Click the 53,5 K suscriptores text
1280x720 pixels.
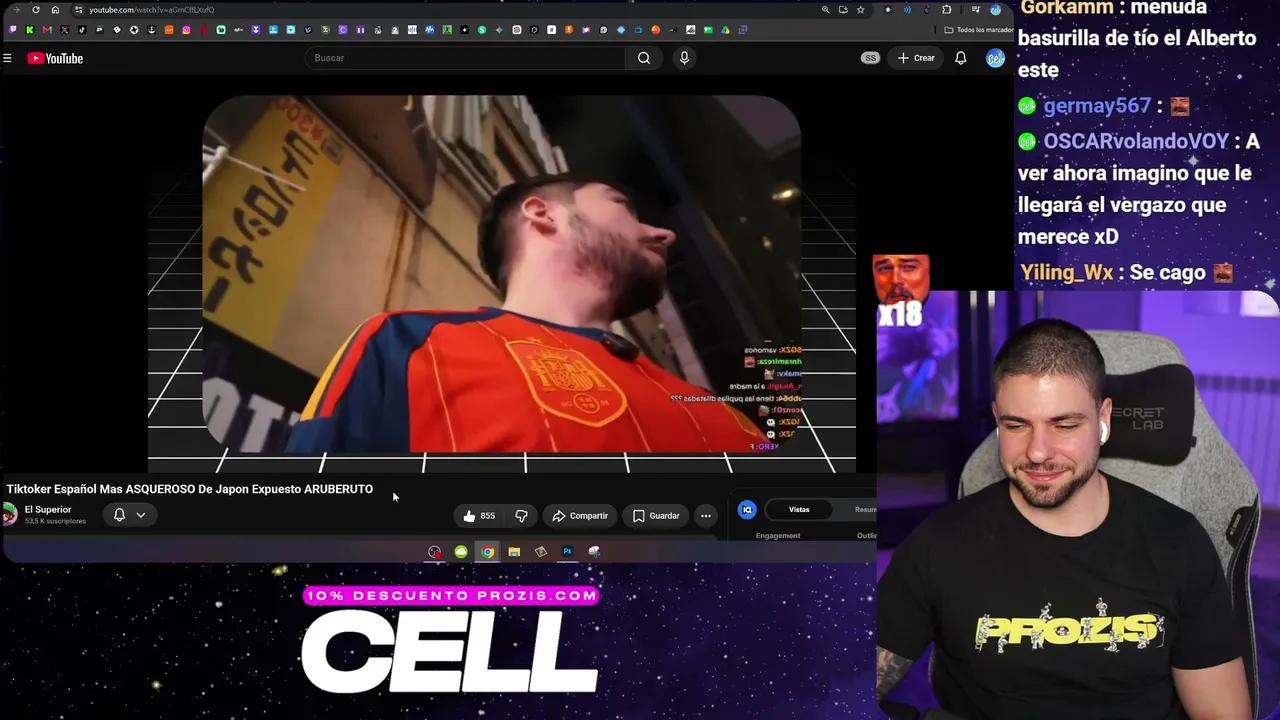point(56,521)
